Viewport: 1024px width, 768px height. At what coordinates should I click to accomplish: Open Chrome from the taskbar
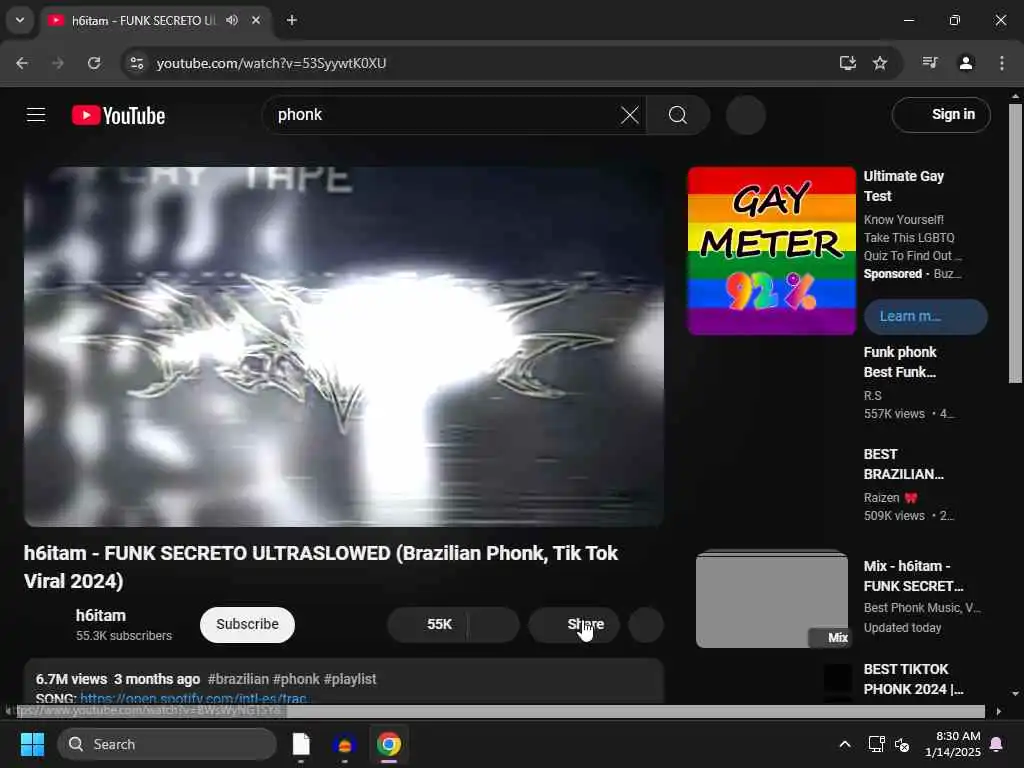pos(389,744)
